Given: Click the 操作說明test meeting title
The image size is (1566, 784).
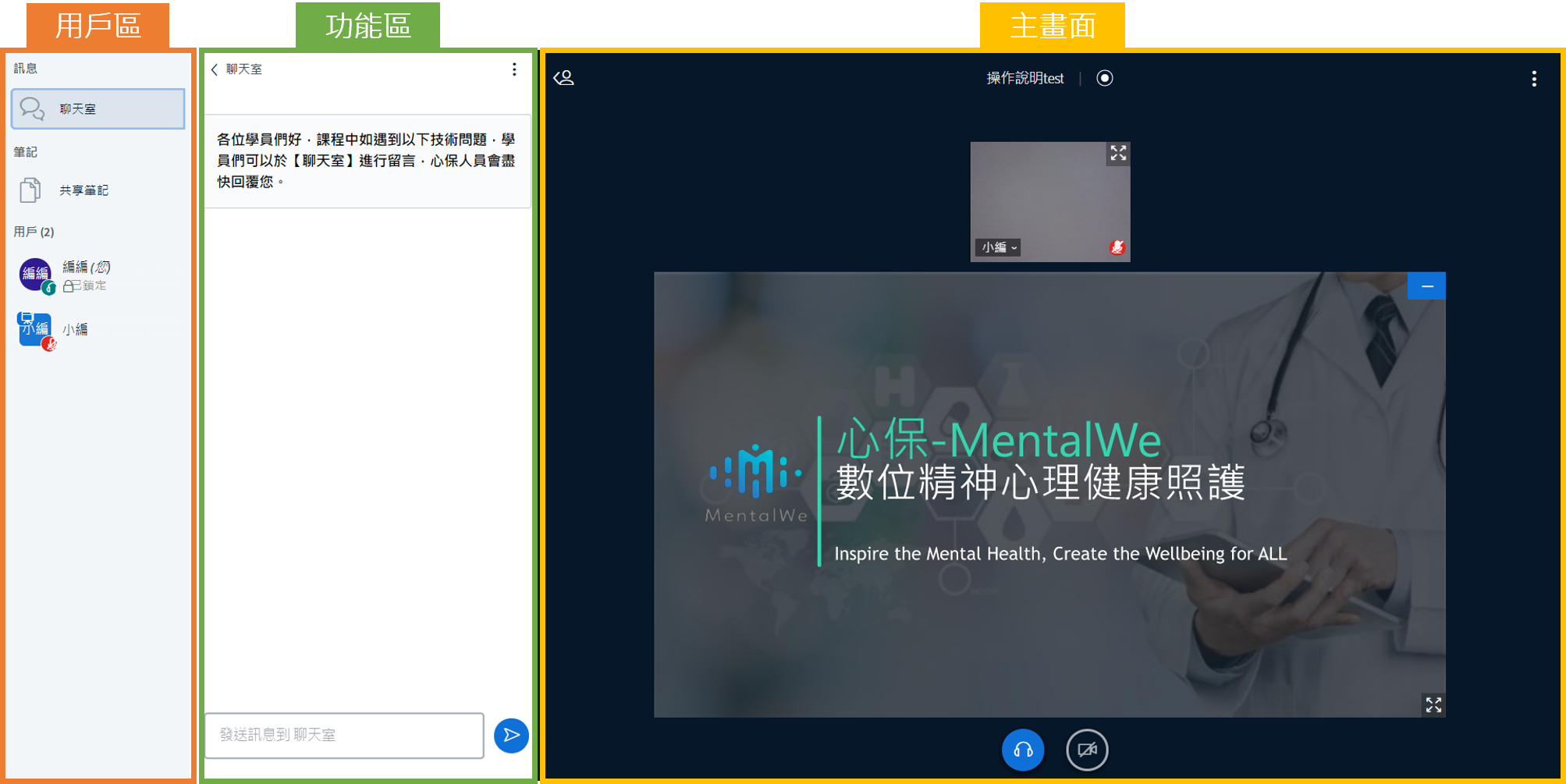Looking at the screenshot, I should [x=1024, y=78].
